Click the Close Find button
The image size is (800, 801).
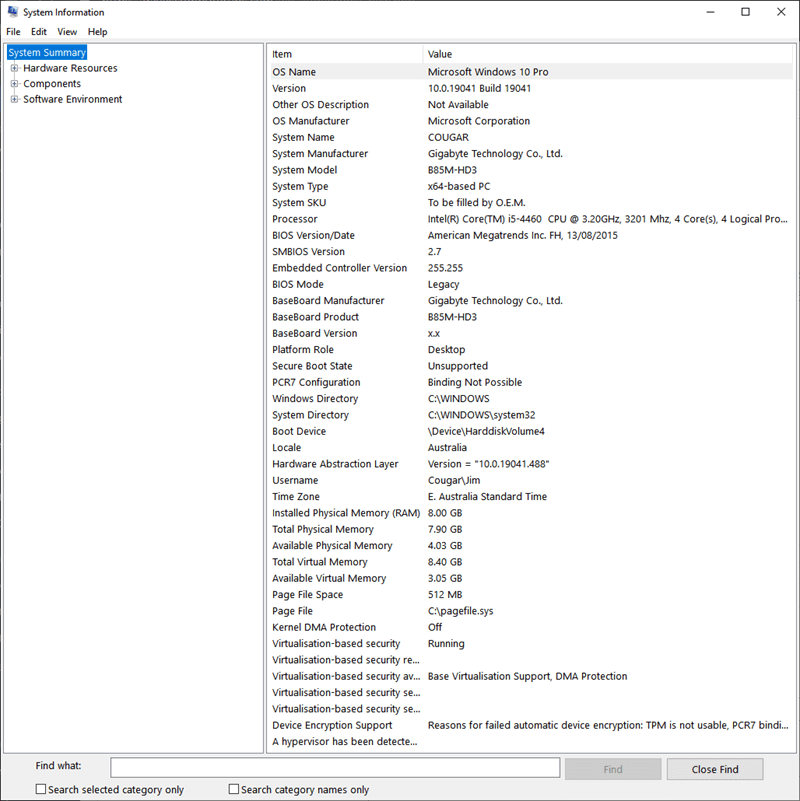click(715, 769)
